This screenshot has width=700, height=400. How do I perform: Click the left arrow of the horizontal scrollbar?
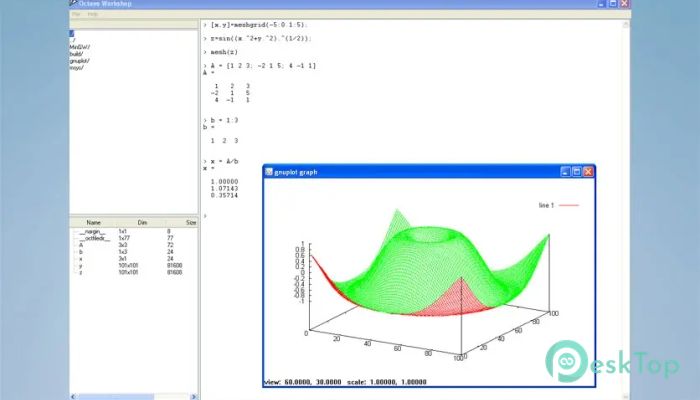(73, 396)
